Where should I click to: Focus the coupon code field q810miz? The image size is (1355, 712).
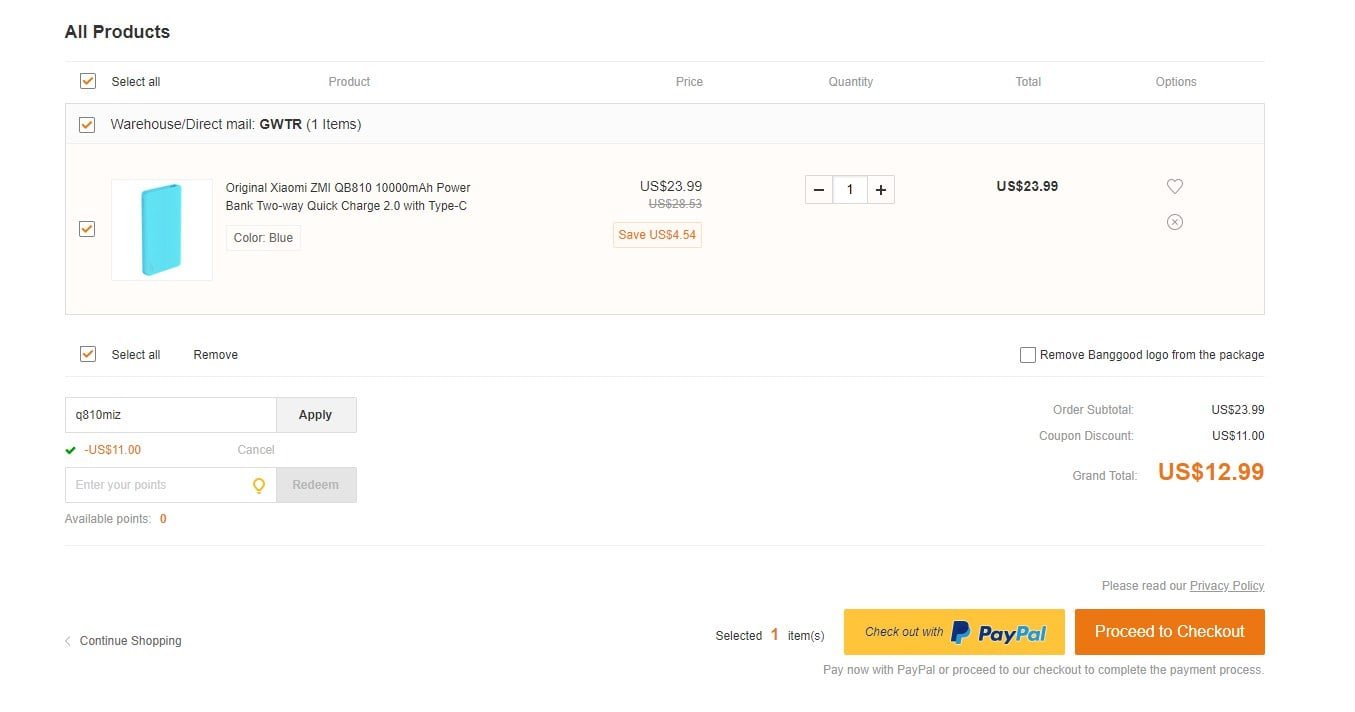click(x=170, y=415)
